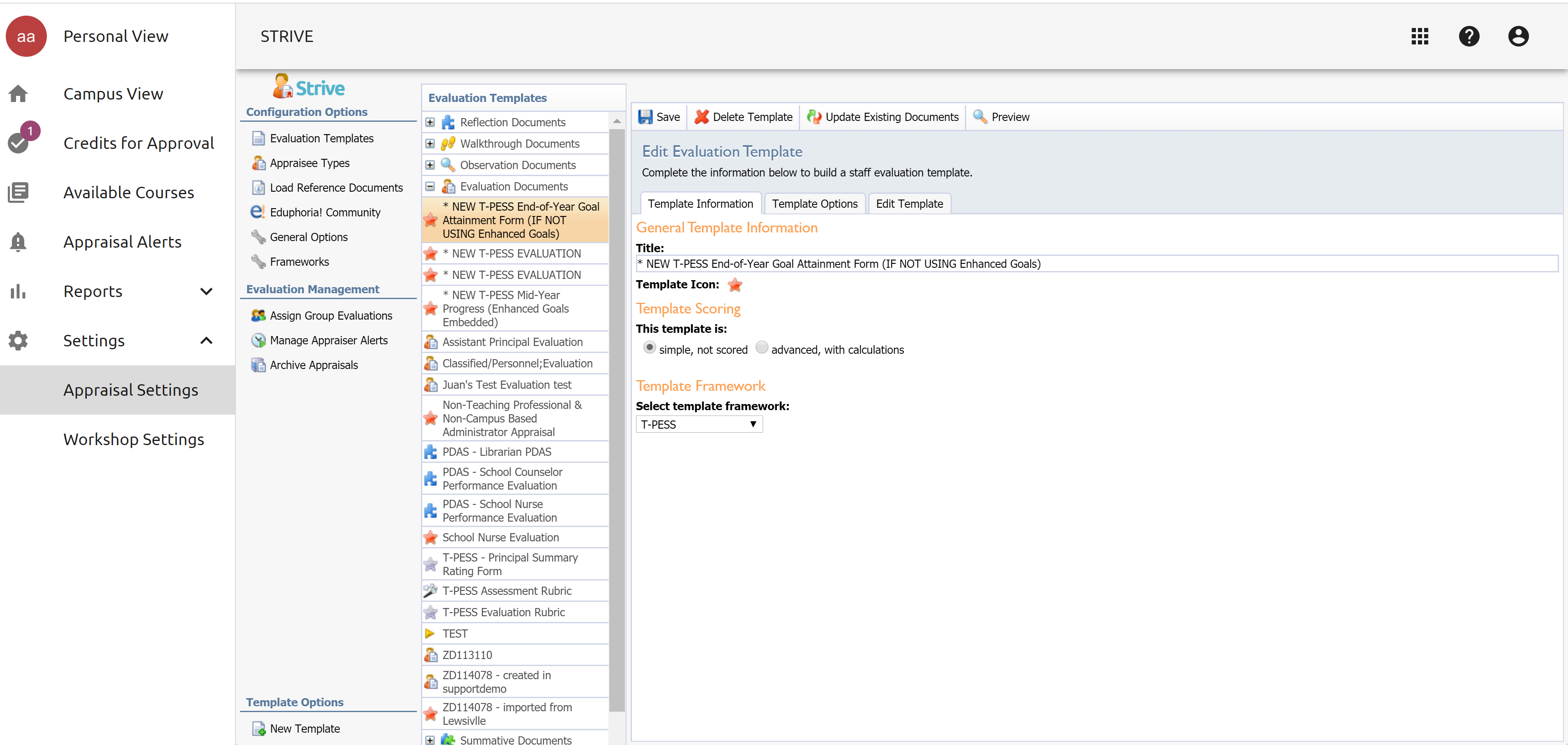Click the Delete Template button label
Screen dimensions: 1568x745
click(752, 117)
